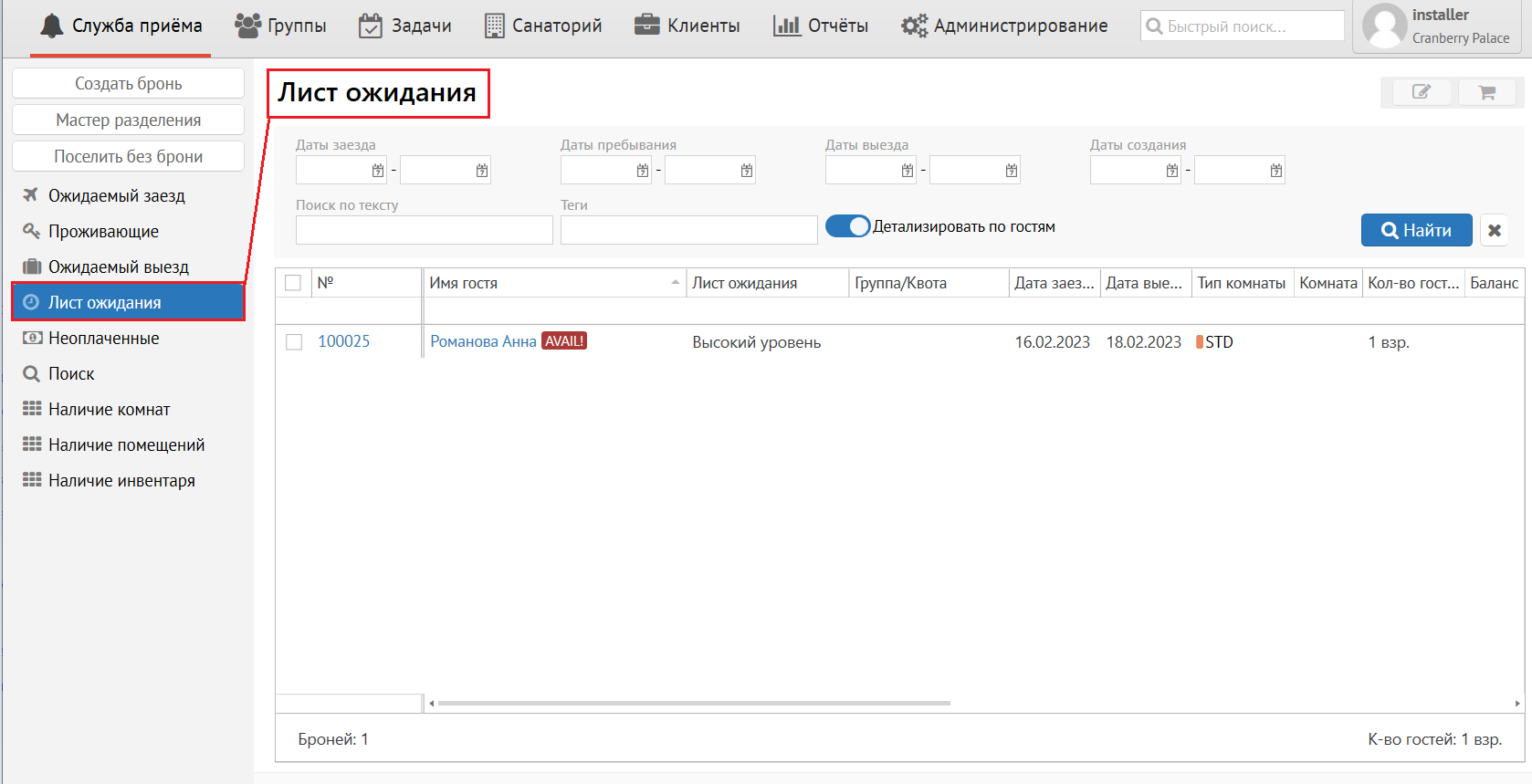Open the 'Отчёты' menu

click(820, 26)
